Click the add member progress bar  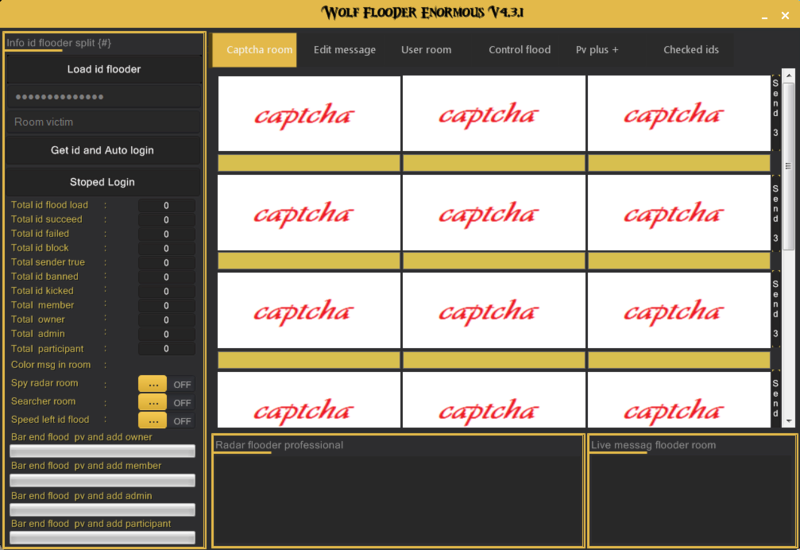coord(103,480)
